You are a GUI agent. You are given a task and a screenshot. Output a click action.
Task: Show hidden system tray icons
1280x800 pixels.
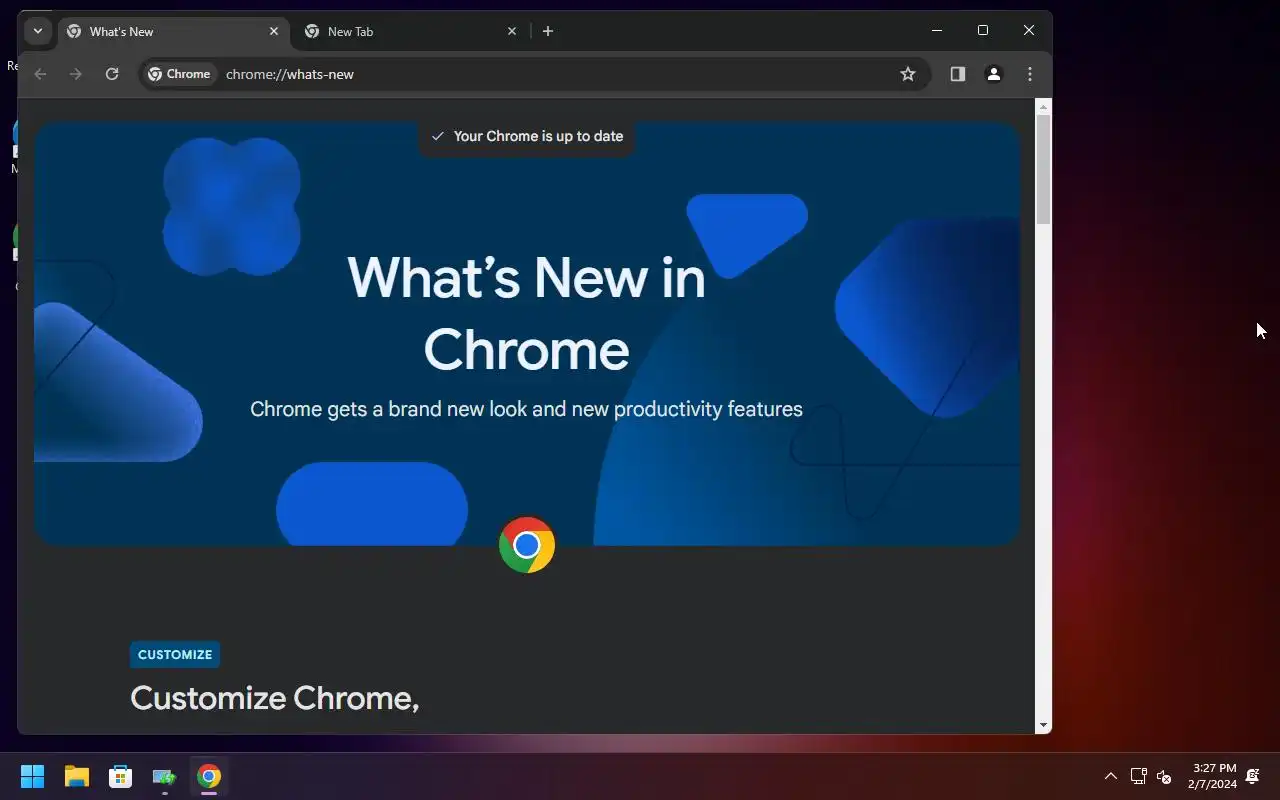(1110, 776)
